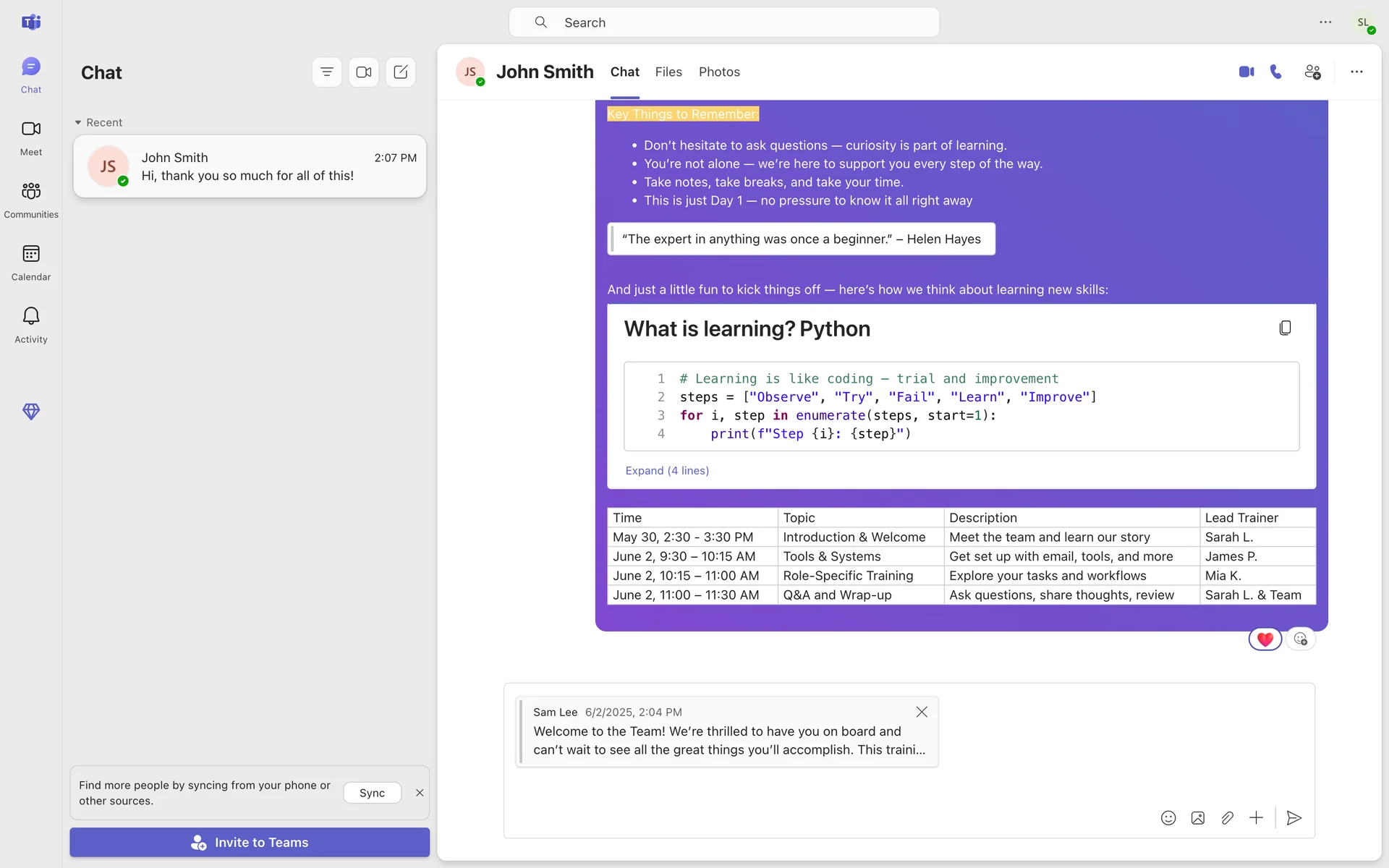Start a video call with John Smith
Screen dimensions: 1389x868
click(x=1246, y=72)
